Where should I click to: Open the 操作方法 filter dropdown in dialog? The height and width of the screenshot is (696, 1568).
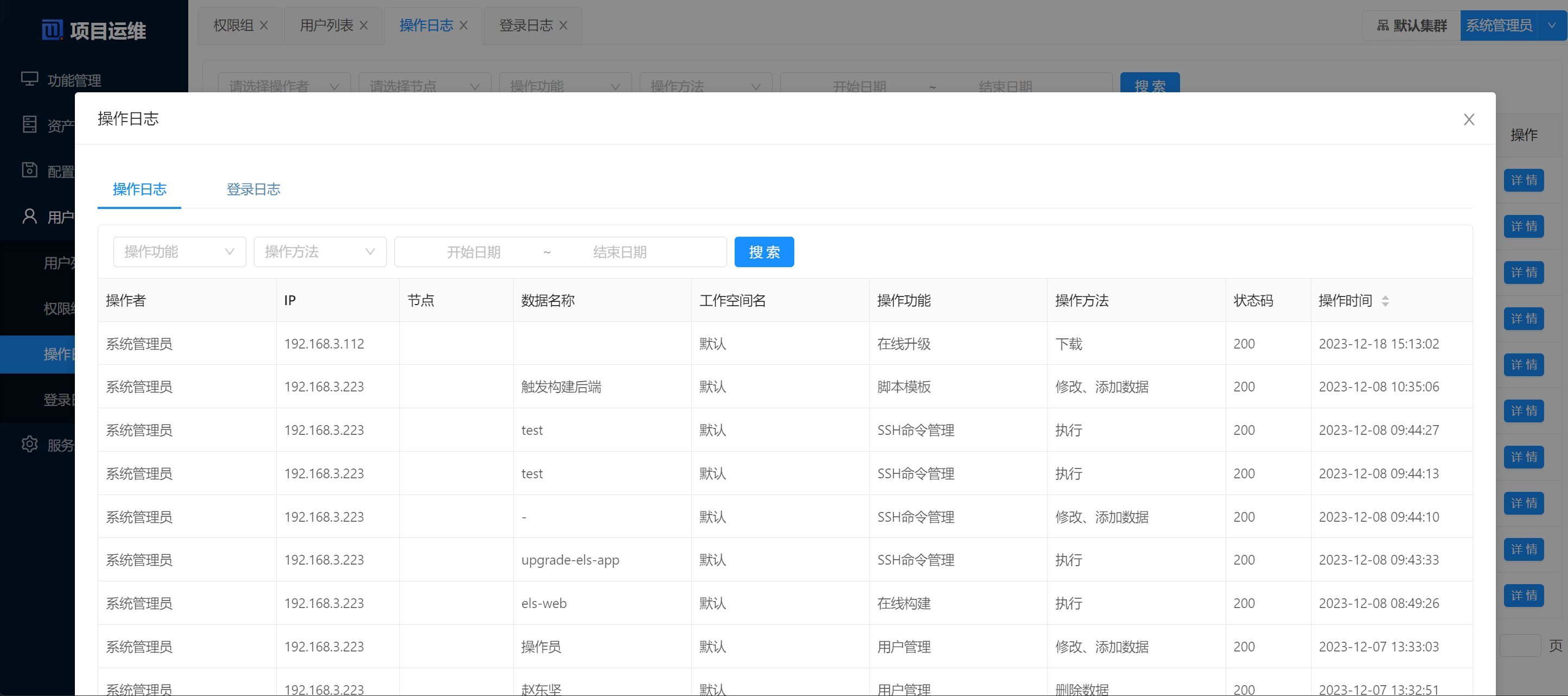pyautogui.click(x=320, y=251)
